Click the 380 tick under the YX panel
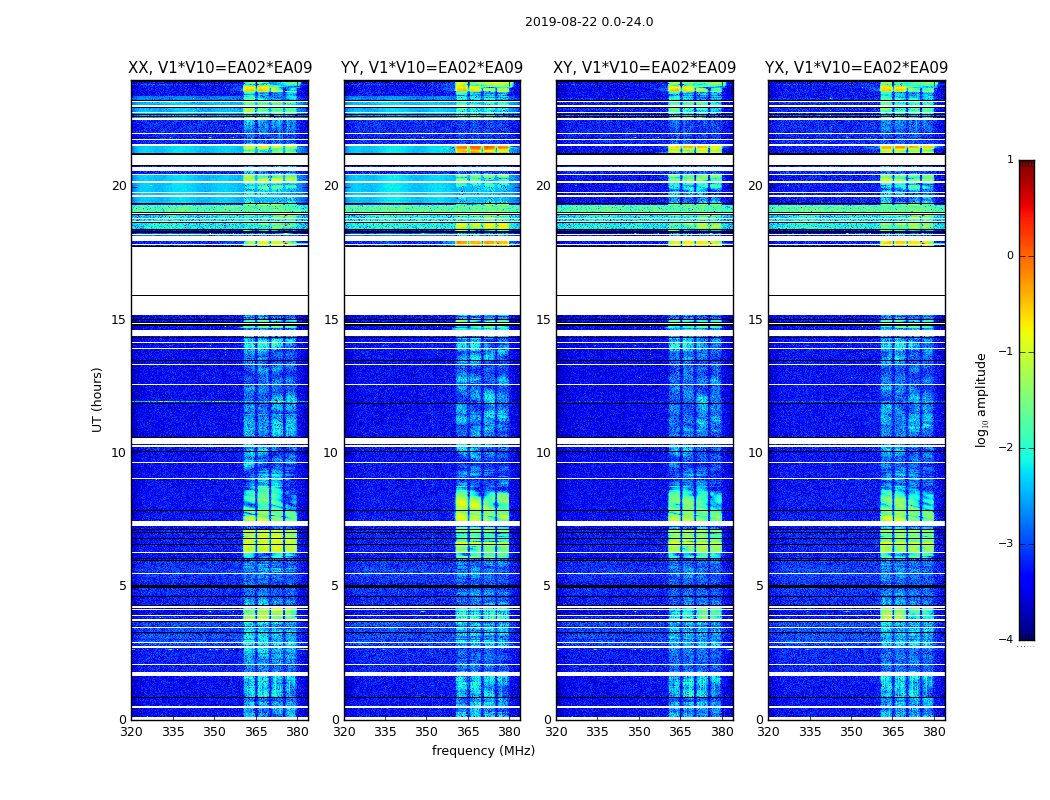Image resolution: width=1050 pixels, height=800 pixels. 934,732
